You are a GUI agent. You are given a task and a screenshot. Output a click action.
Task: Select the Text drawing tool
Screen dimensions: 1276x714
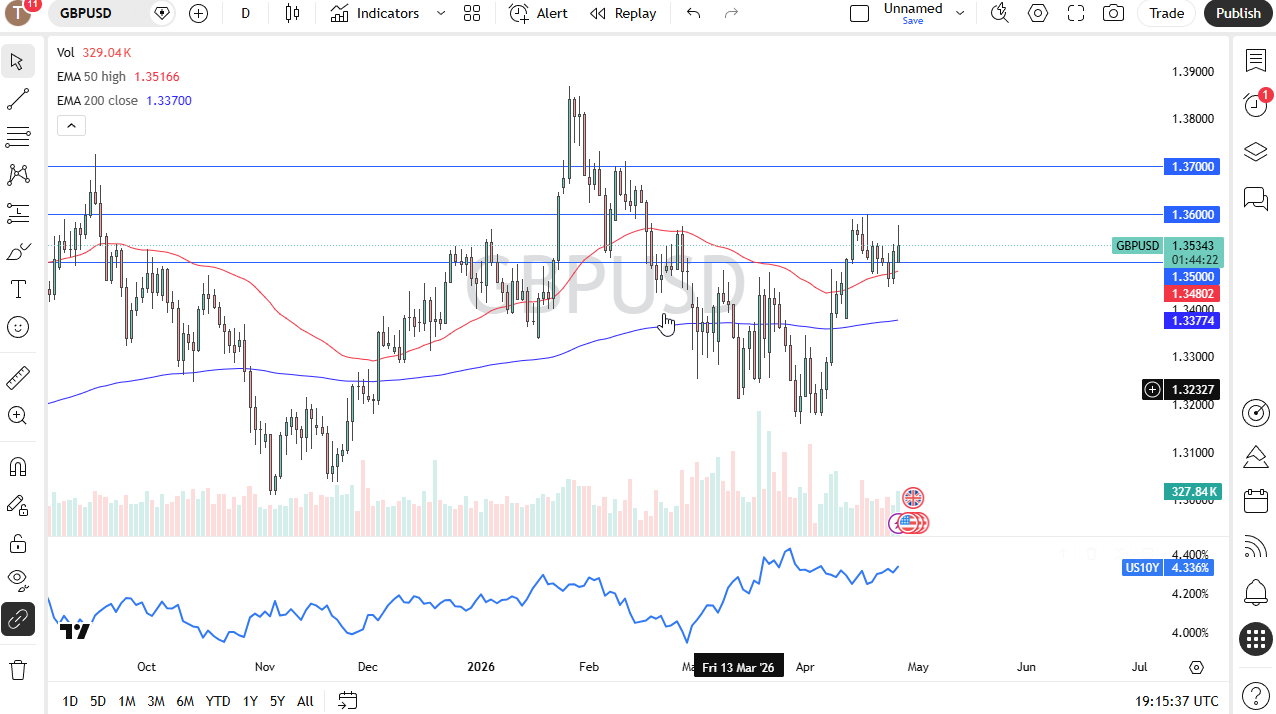point(17,289)
